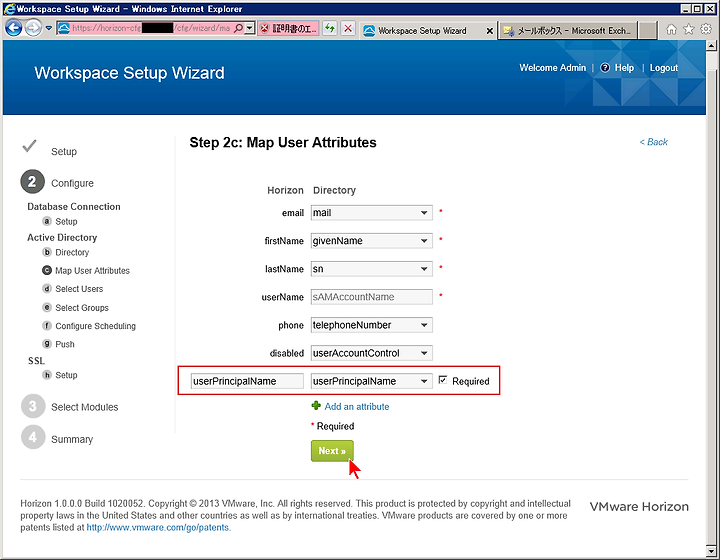The height and width of the screenshot is (560, 720).
Task: Select Configure Scheduling substep
Action: [x=96, y=326]
